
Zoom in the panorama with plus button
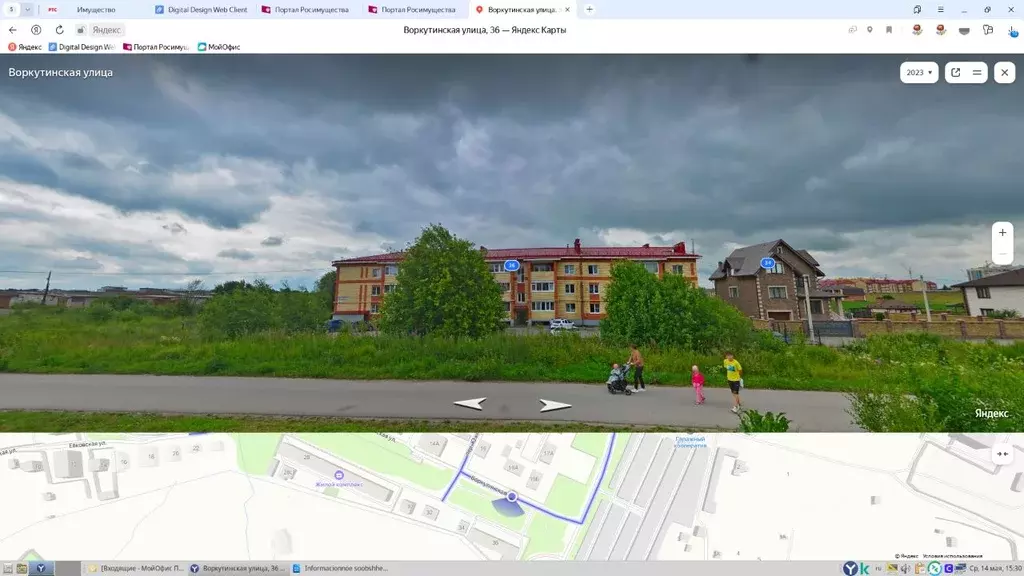point(1002,232)
